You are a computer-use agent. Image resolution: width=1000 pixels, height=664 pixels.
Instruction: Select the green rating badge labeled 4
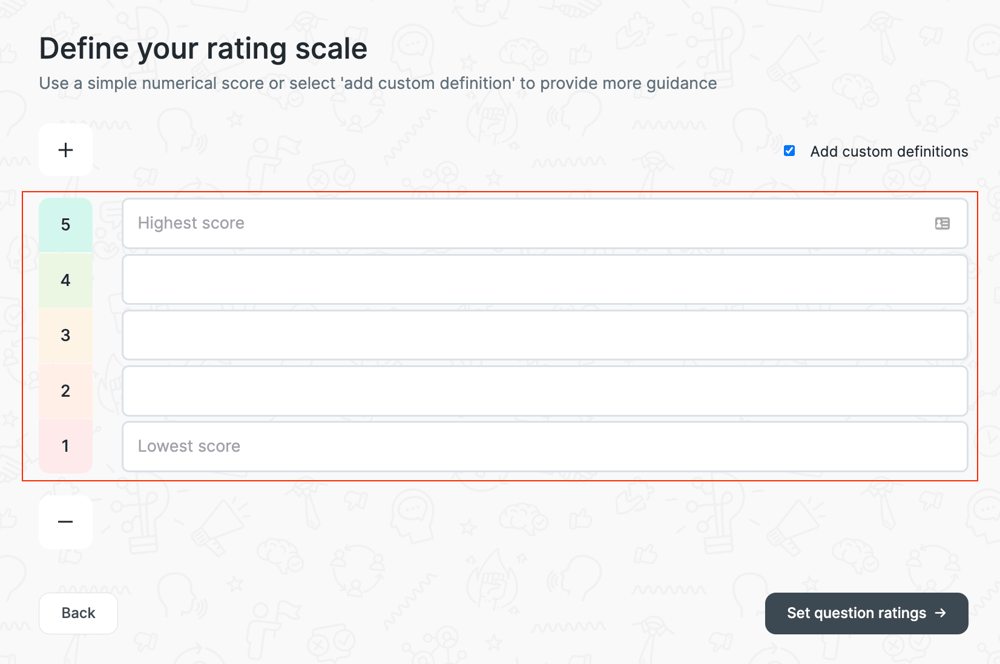tap(65, 279)
